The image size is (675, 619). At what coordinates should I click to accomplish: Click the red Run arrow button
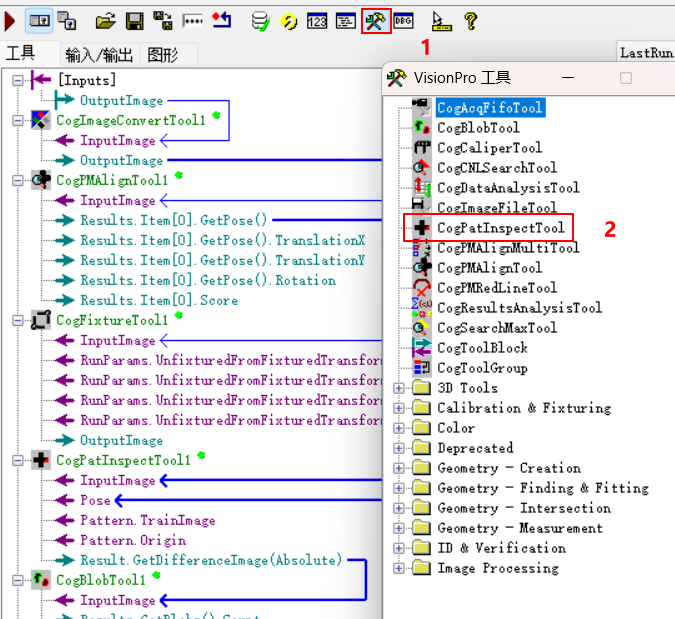(x=9, y=21)
